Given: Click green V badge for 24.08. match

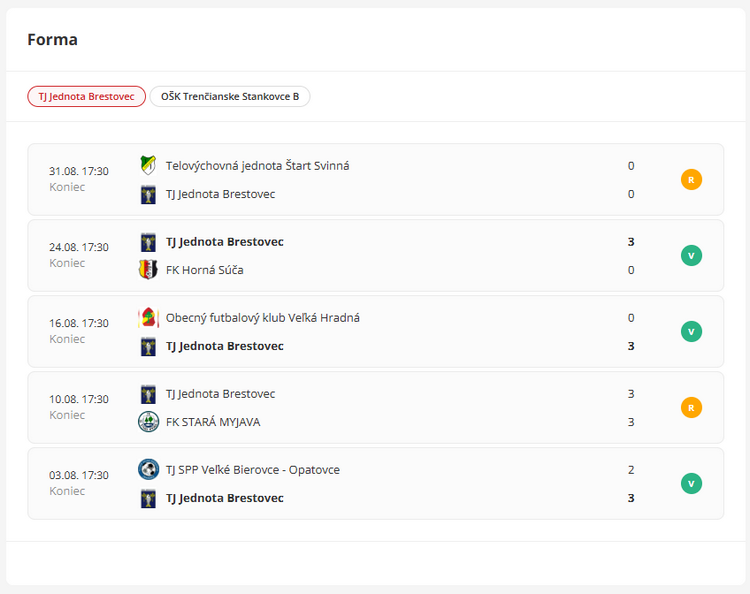Looking at the screenshot, I should pyautogui.click(x=691, y=256).
